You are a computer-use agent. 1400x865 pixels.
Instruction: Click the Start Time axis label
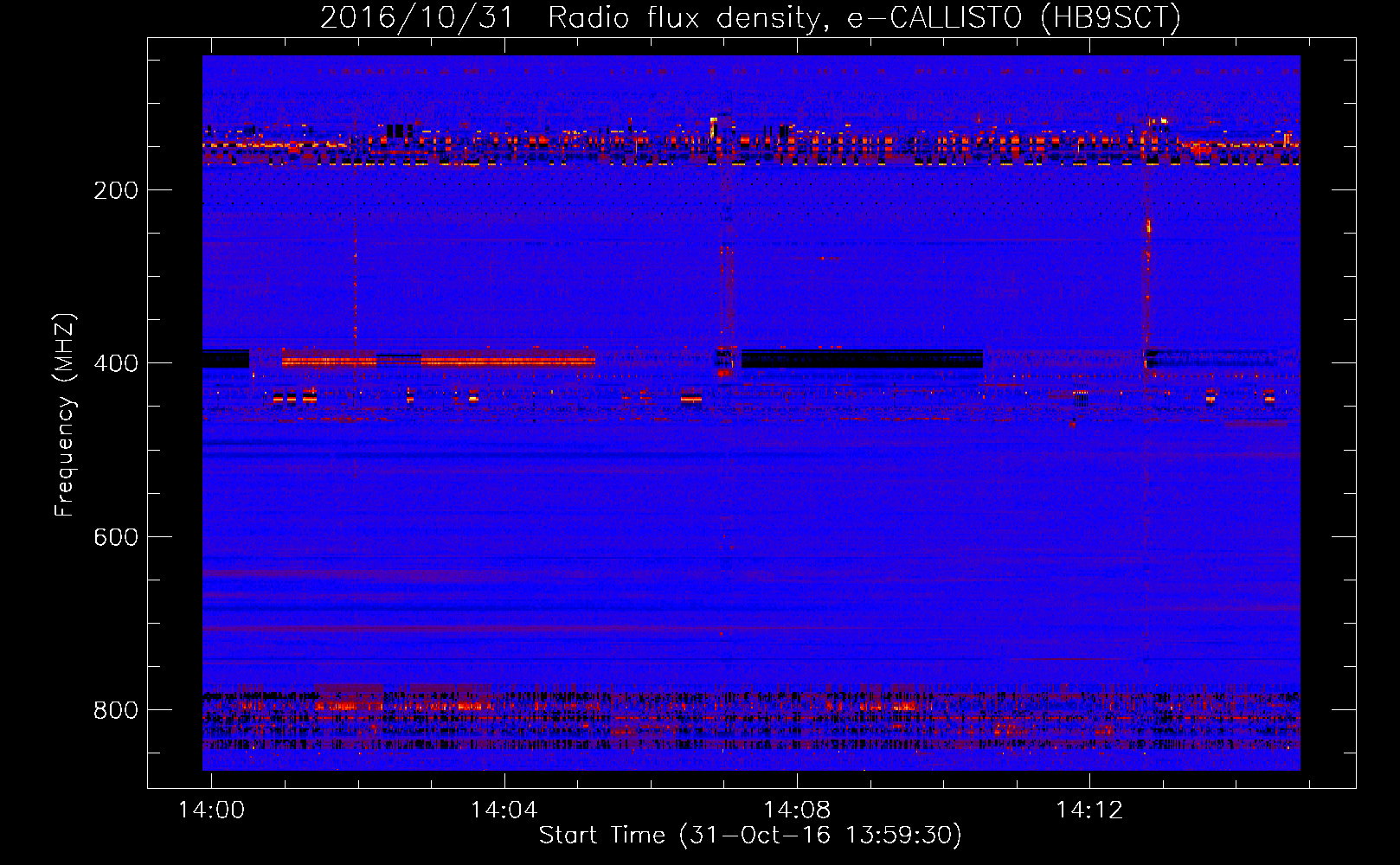tap(750, 836)
